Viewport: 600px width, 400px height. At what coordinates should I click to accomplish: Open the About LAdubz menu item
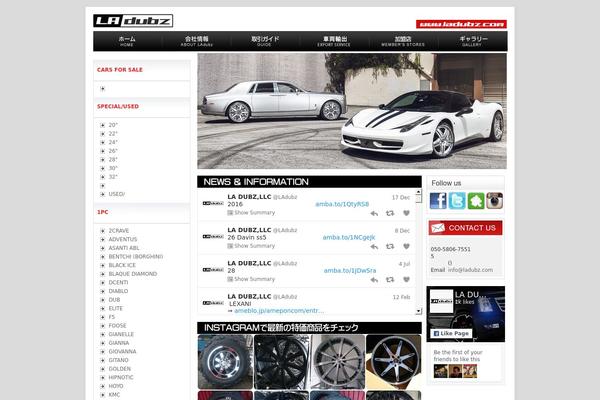pos(196,41)
